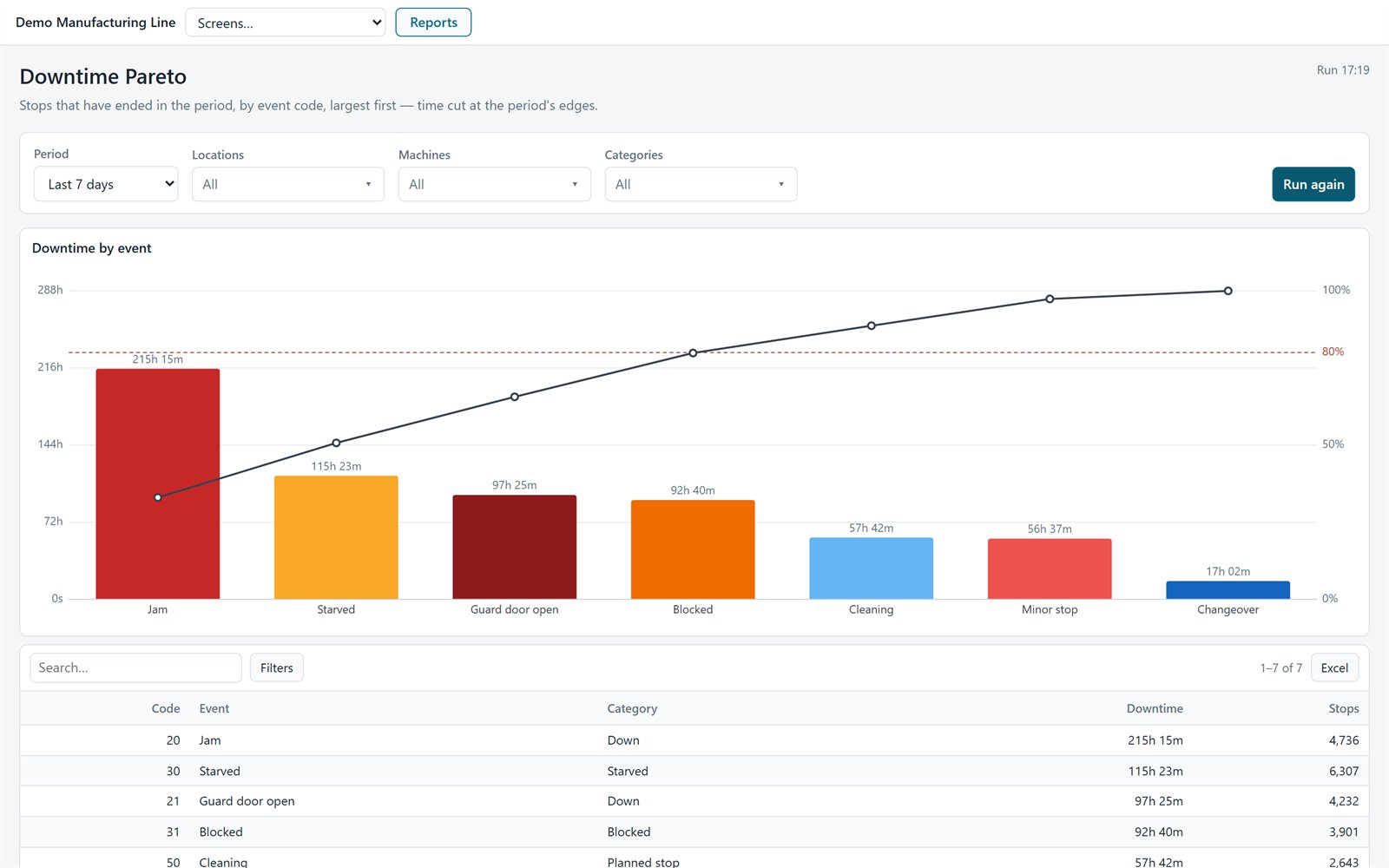This screenshot has width=1389, height=868.
Task: Select the Guard door open table event
Action: point(247,801)
